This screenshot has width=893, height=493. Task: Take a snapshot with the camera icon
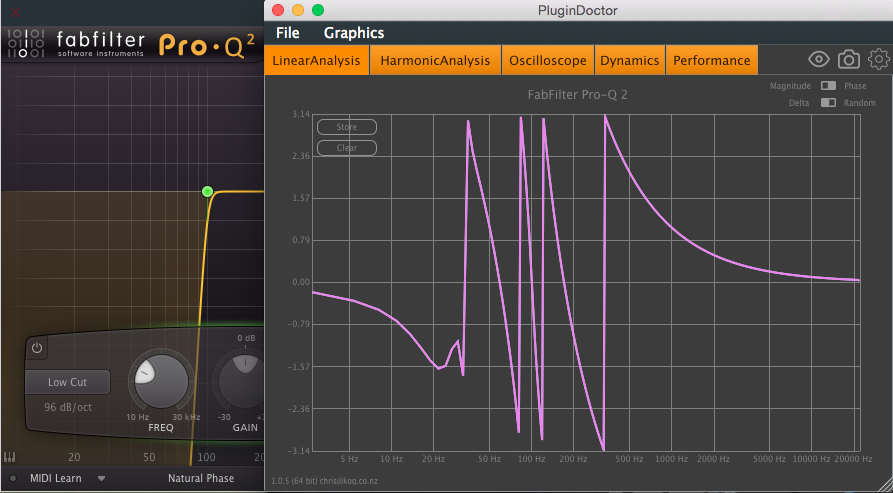click(x=849, y=59)
